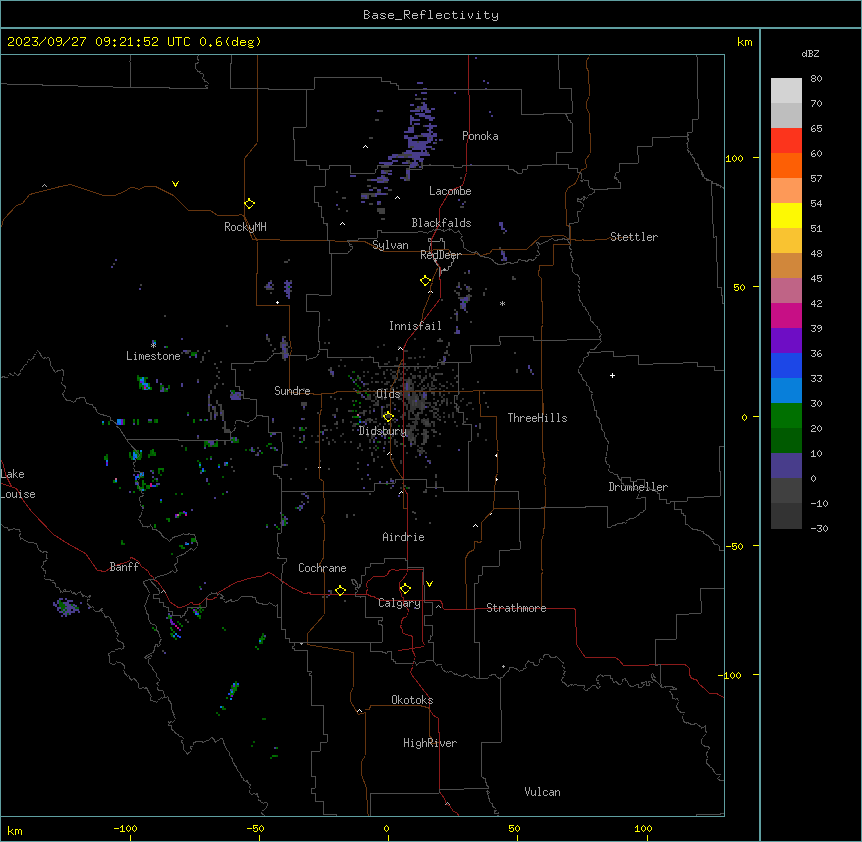
Task: Click the 80 value on the dBZ legend
Action: click(x=816, y=79)
